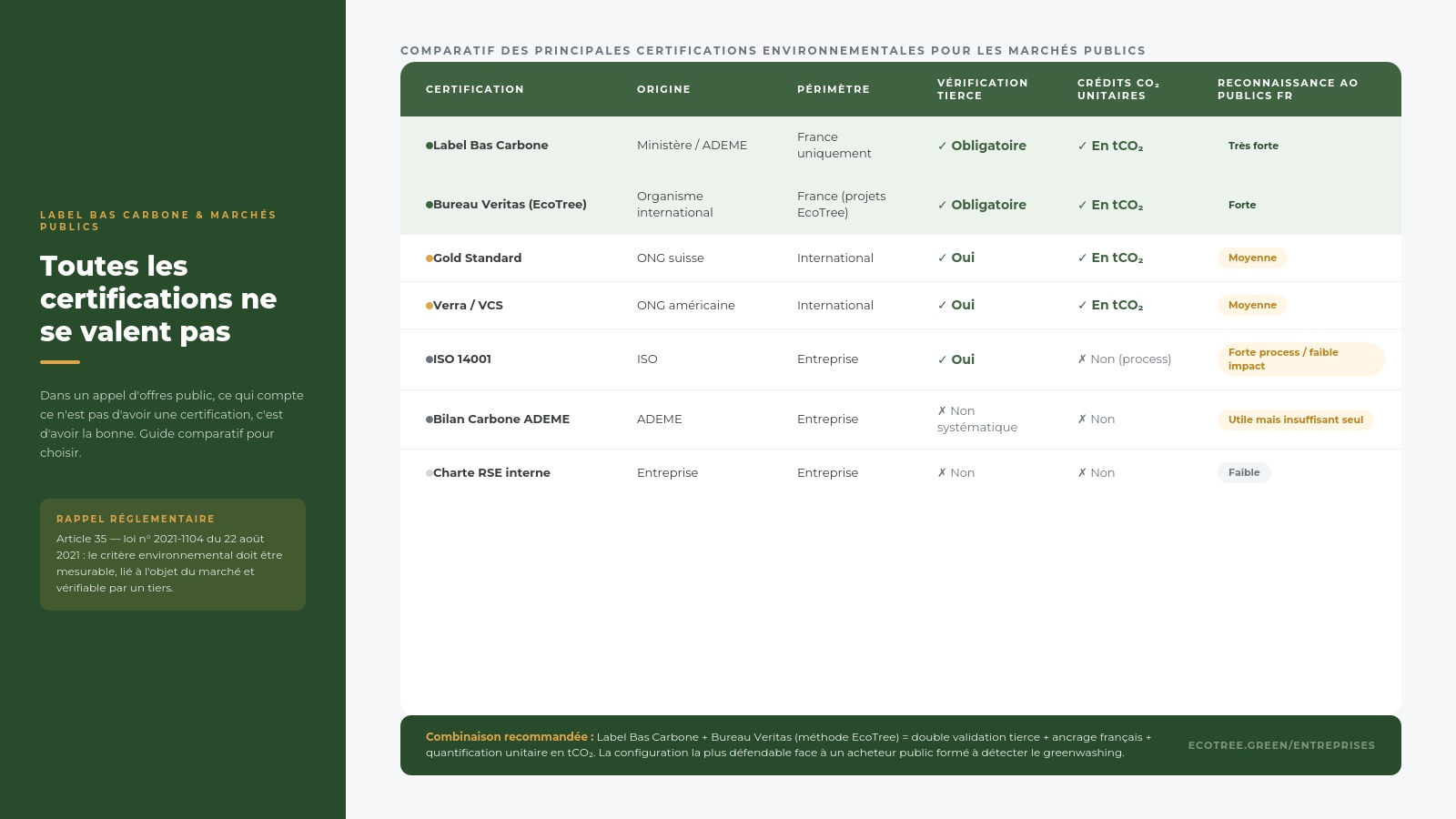
Task: Click En tCO₂ in Verra / VCS row
Action: click(1110, 306)
